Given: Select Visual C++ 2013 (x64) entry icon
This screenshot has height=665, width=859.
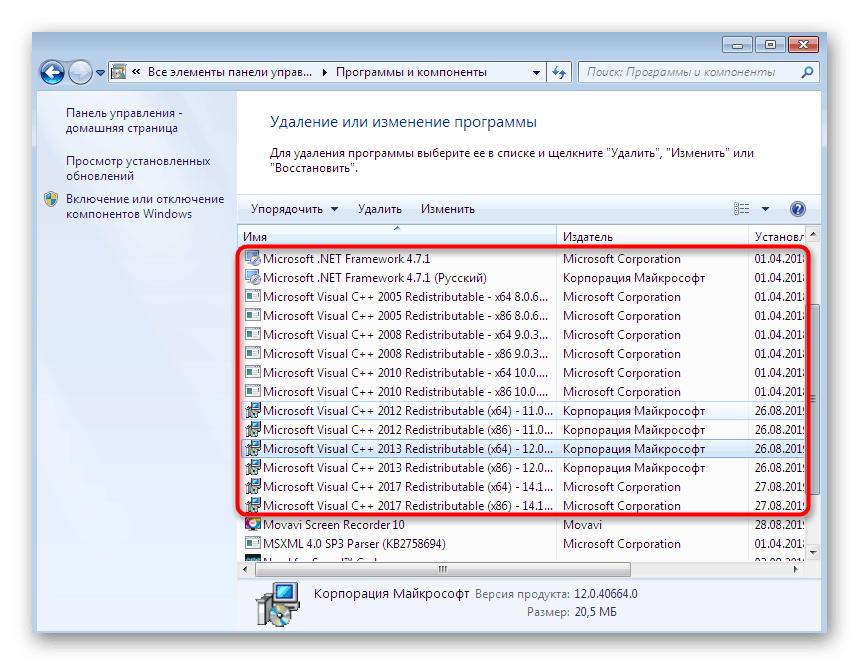Looking at the screenshot, I should [253, 448].
